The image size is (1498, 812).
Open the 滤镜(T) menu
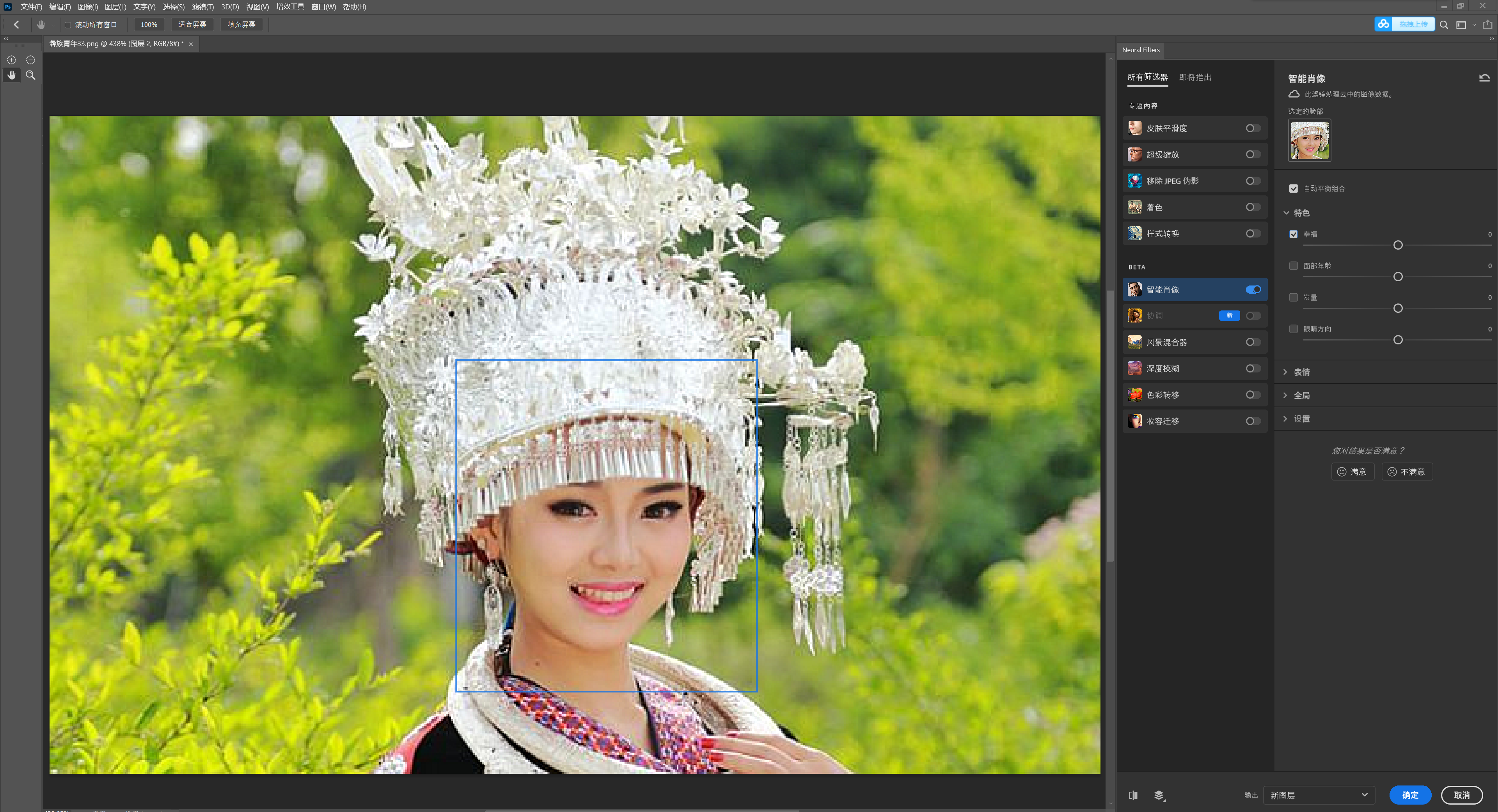[x=203, y=7]
